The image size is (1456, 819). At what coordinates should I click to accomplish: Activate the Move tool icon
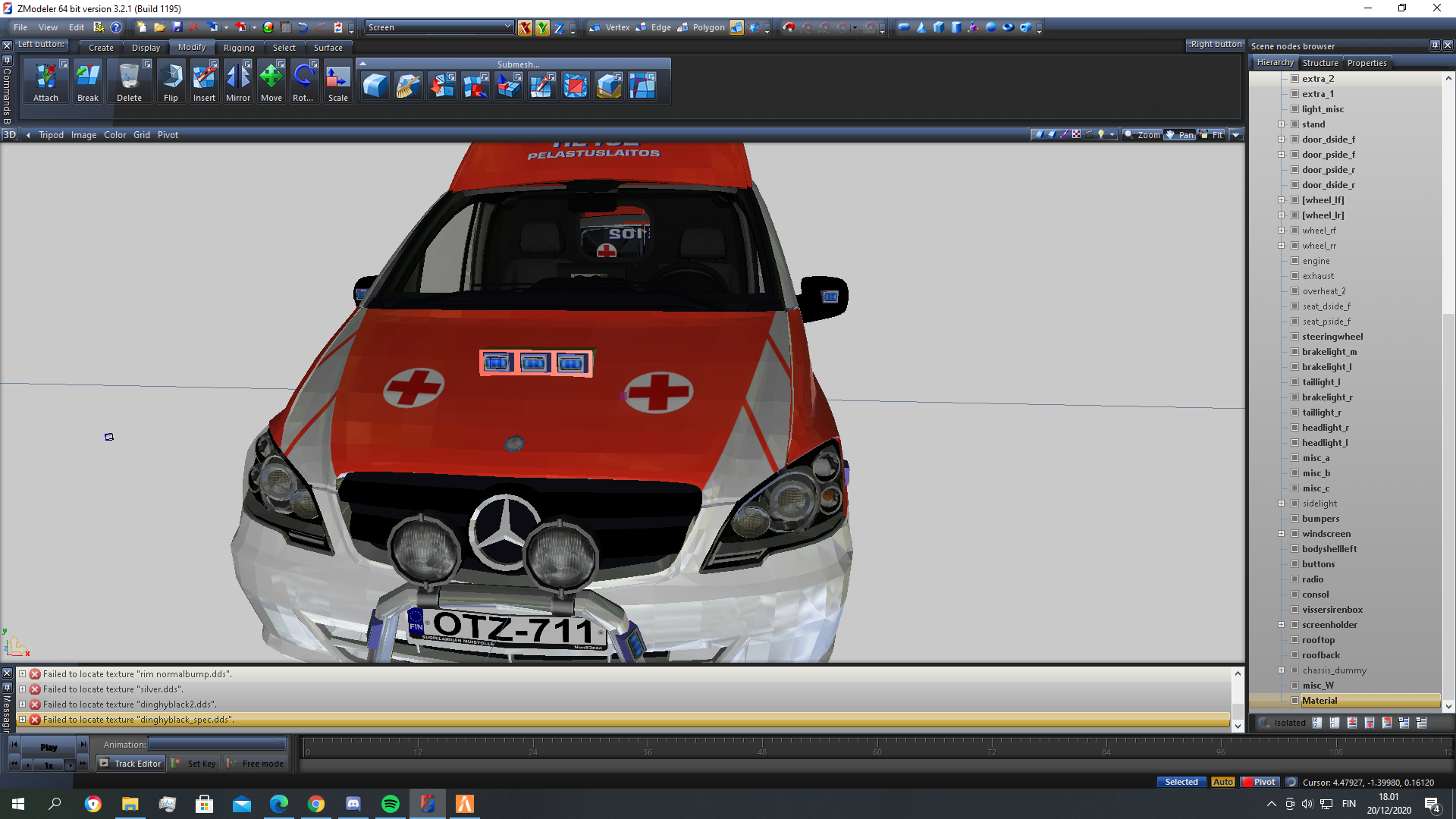pos(271,77)
